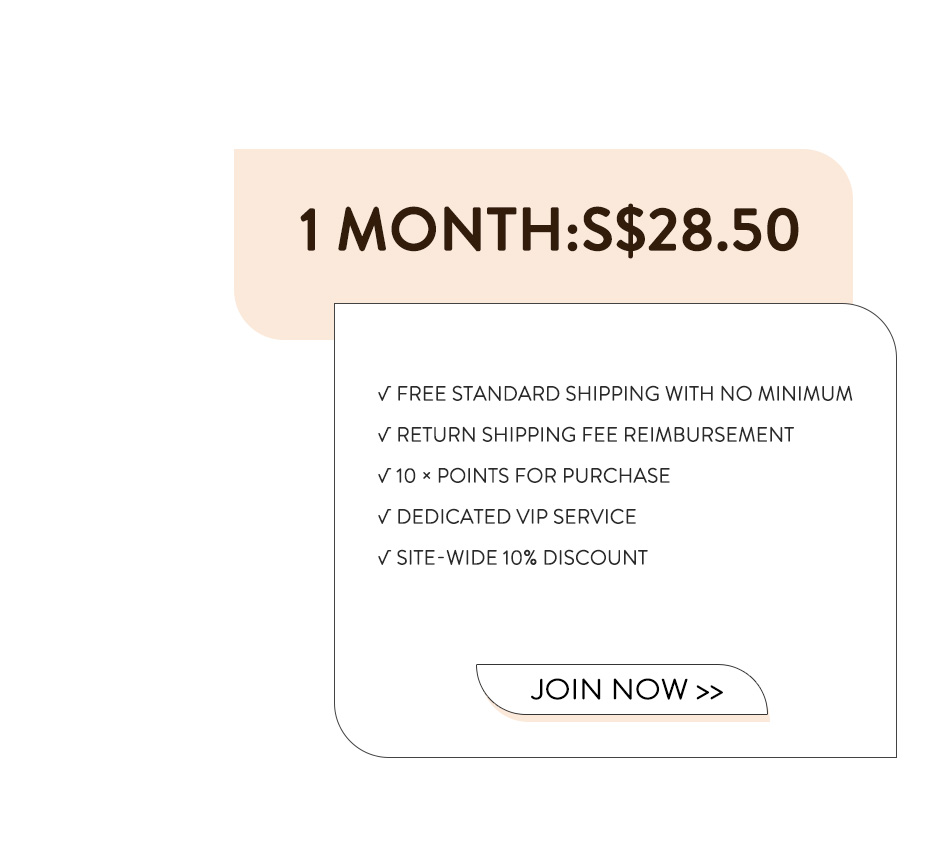Click the 10% figure in the discount line
This screenshot has width=926, height=855.
[x=520, y=558]
